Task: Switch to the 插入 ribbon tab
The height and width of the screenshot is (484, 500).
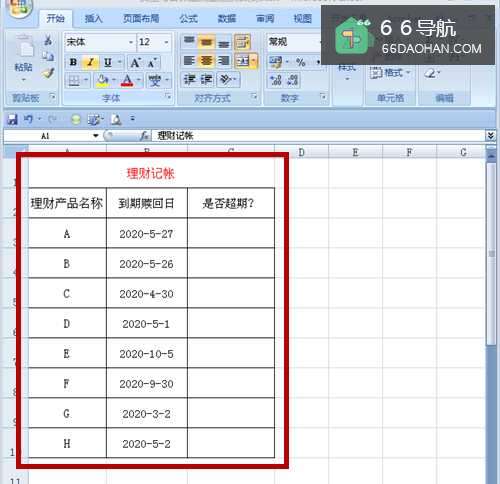Action: [x=93, y=19]
